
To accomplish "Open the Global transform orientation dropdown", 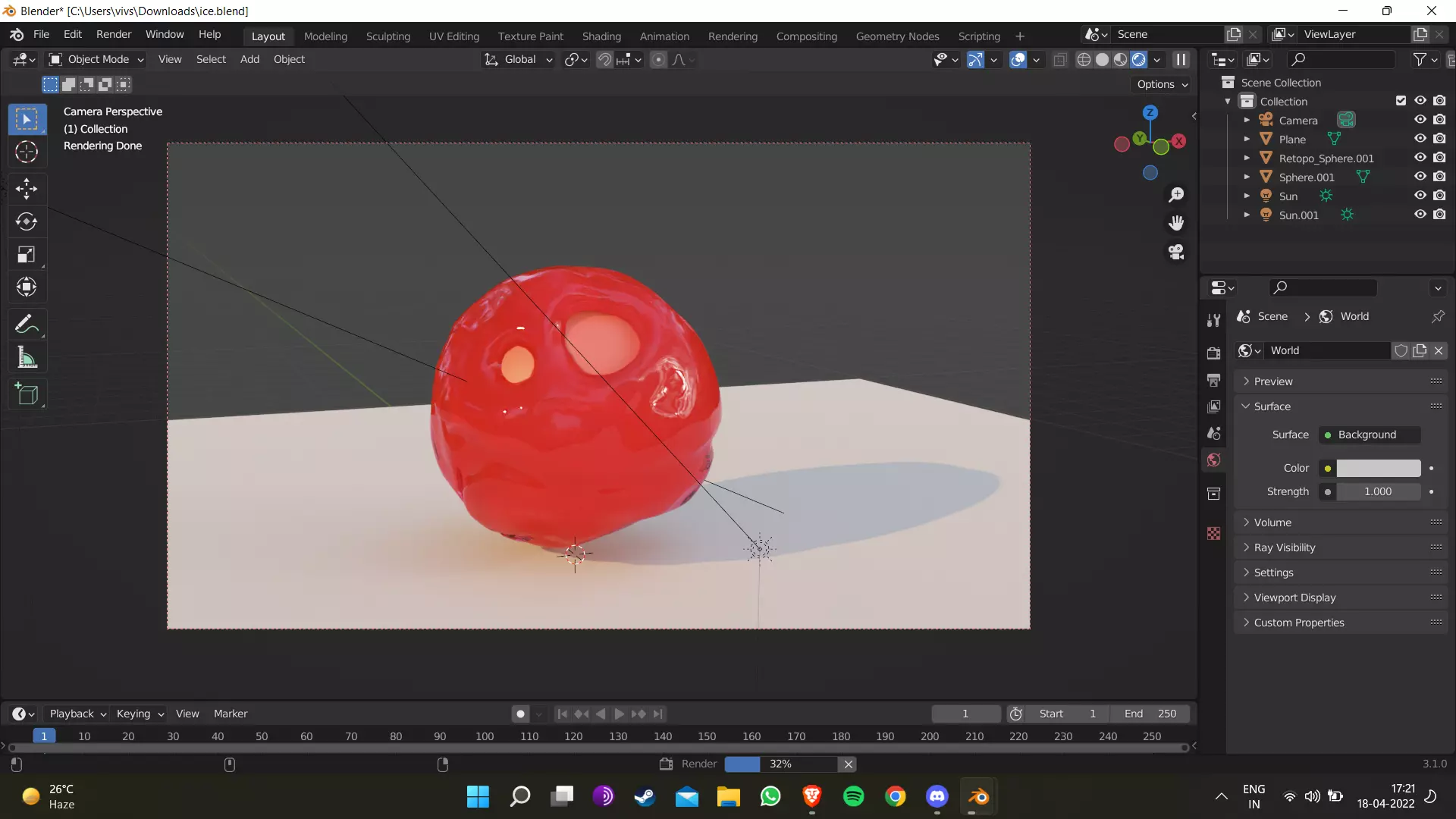I will point(519,59).
